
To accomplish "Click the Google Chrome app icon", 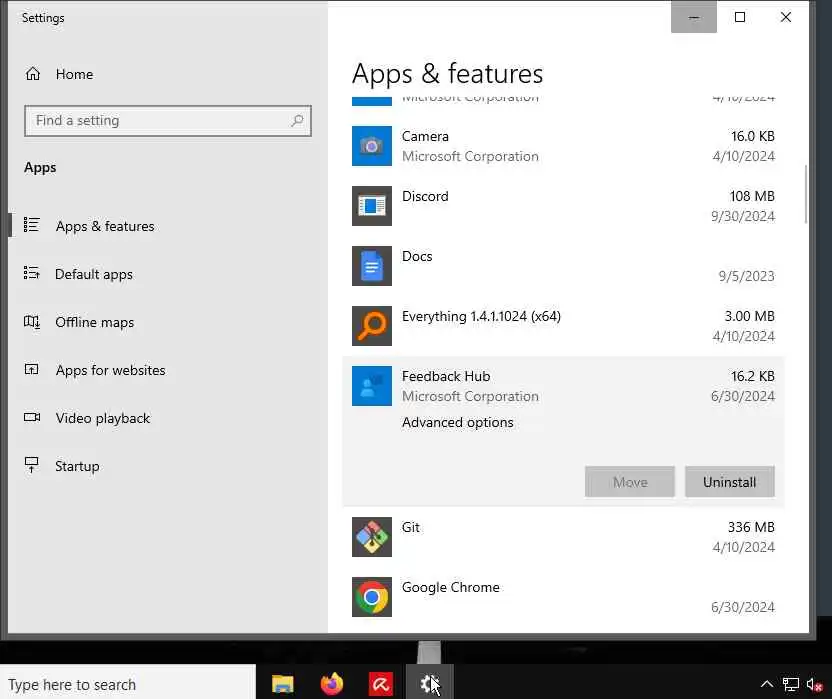I will (372, 597).
